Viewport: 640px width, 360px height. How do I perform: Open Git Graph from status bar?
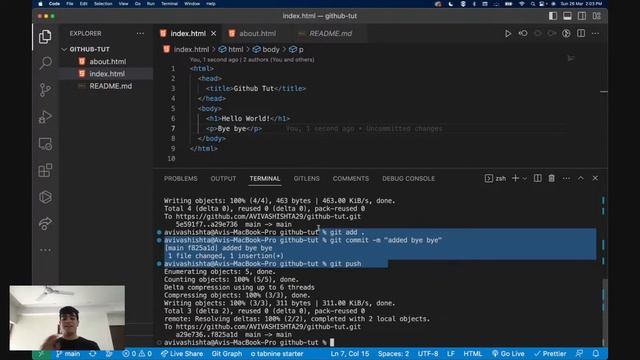click(x=227, y=353)
